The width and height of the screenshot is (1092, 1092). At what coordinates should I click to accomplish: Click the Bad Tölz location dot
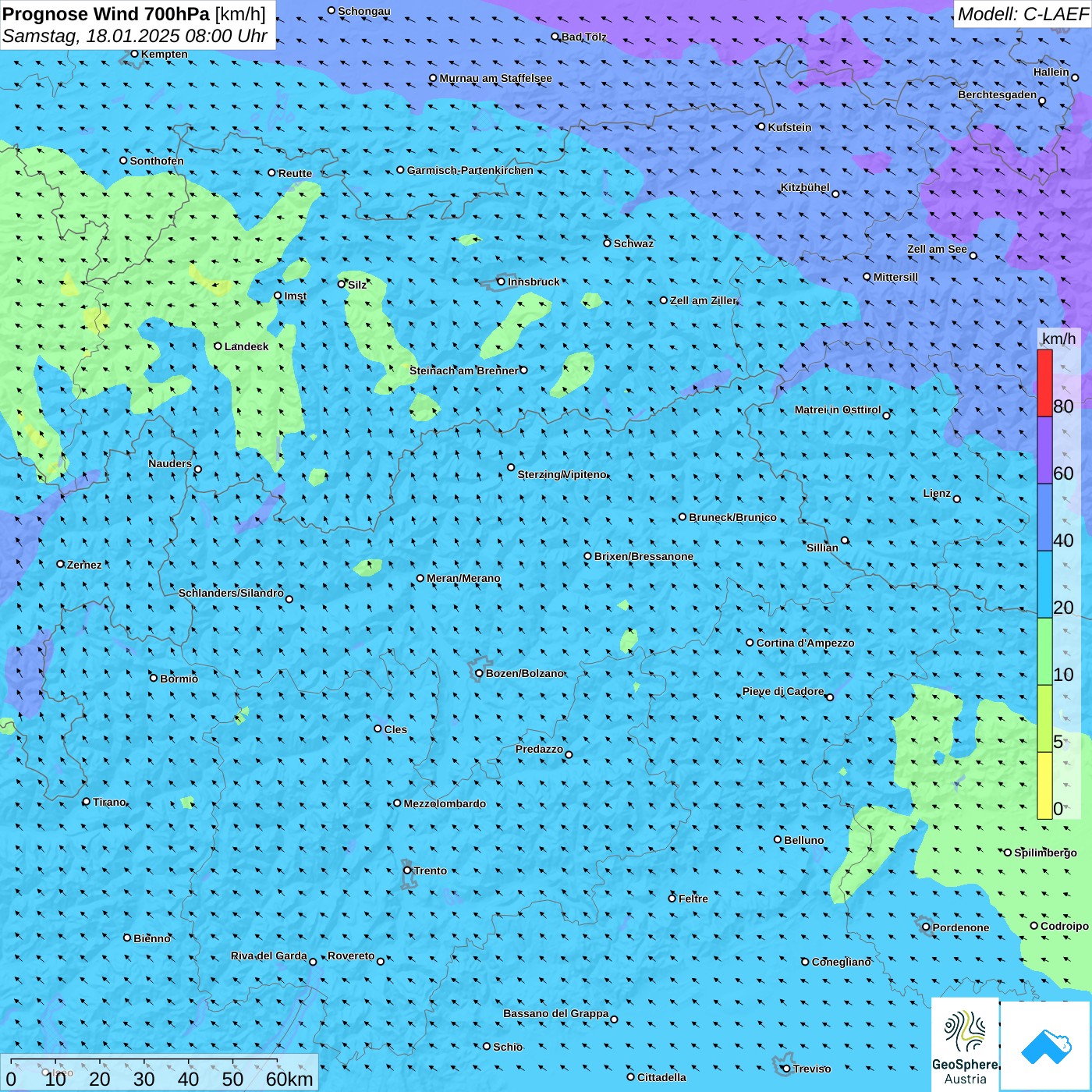pos(555,37)
